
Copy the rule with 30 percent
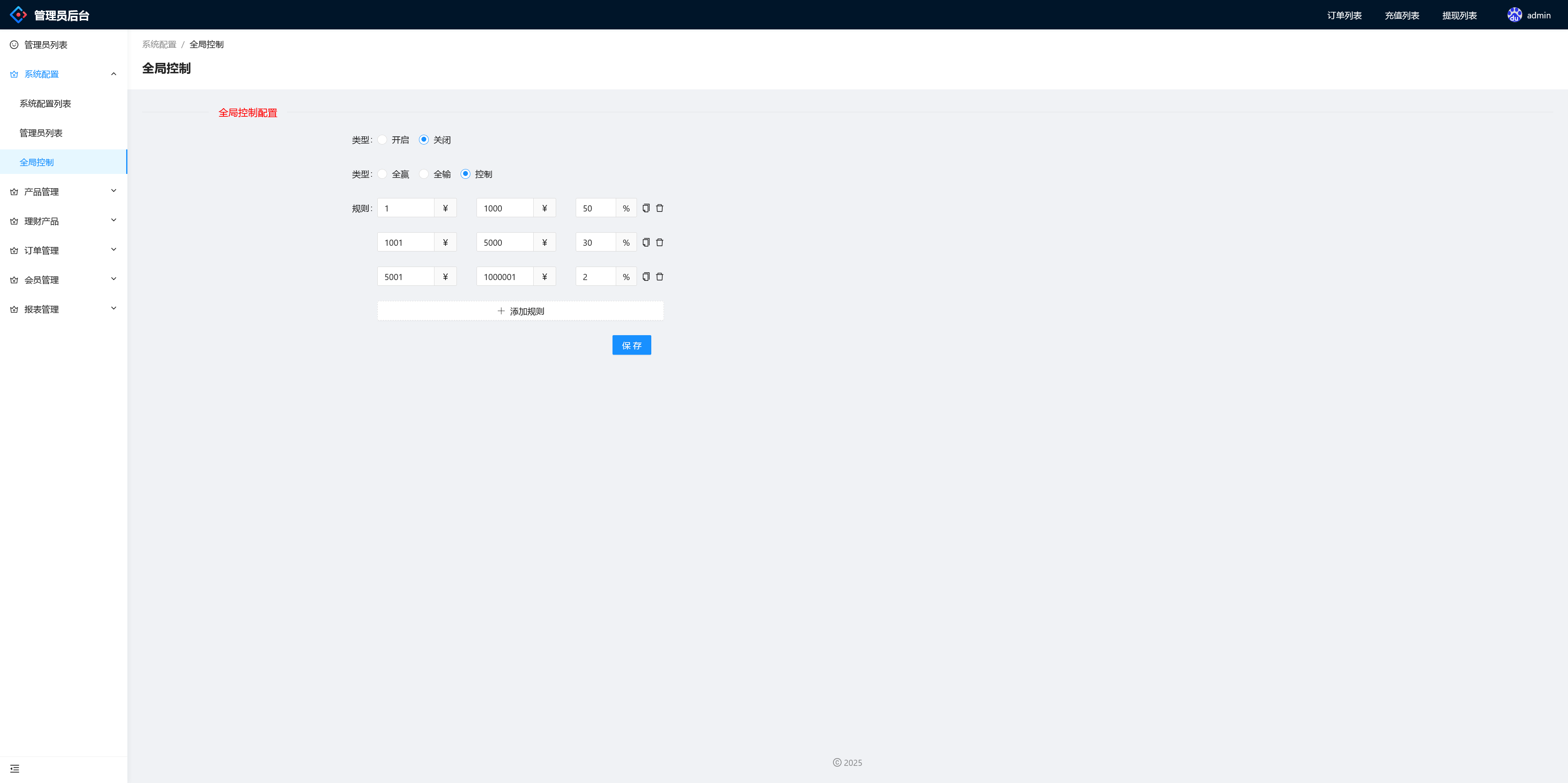[646, 242]
